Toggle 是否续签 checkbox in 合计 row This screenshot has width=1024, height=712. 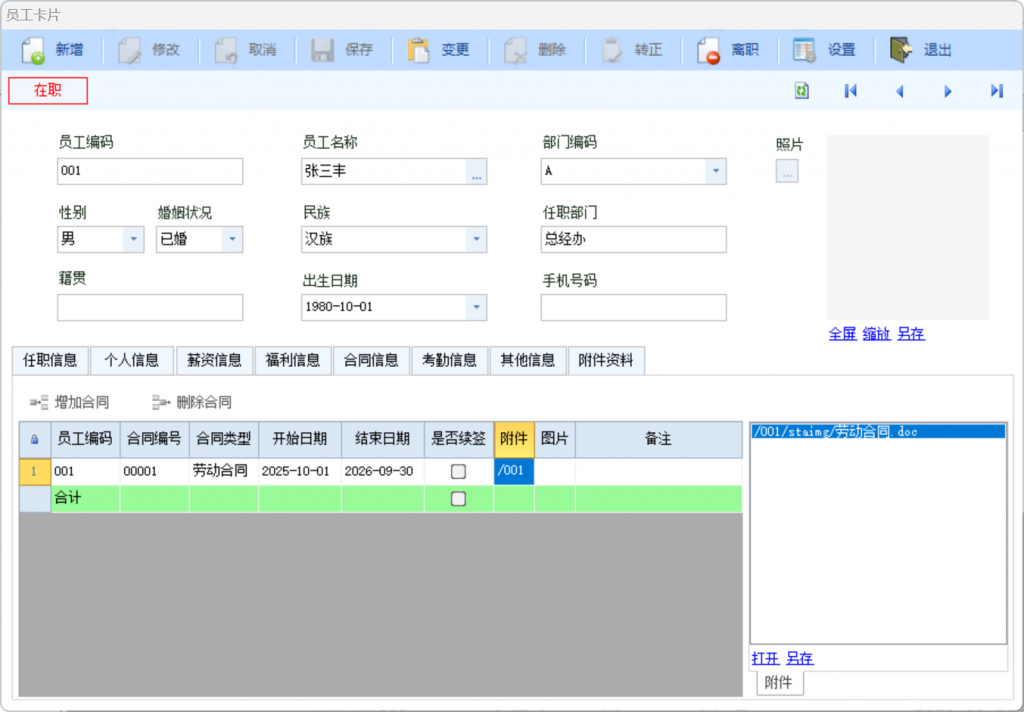click(458, 498)
